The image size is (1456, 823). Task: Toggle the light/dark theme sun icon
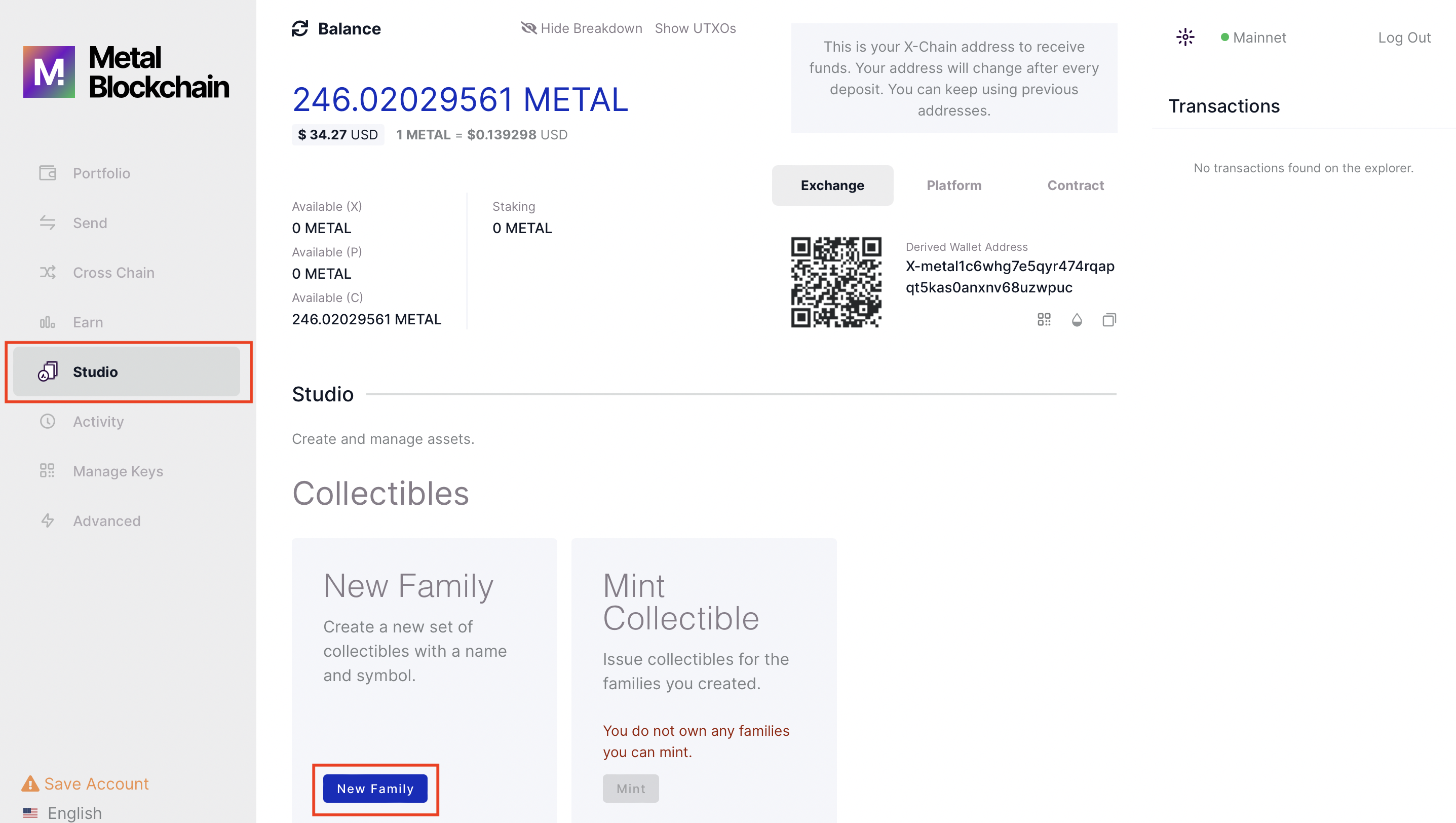pos(1184,38)
